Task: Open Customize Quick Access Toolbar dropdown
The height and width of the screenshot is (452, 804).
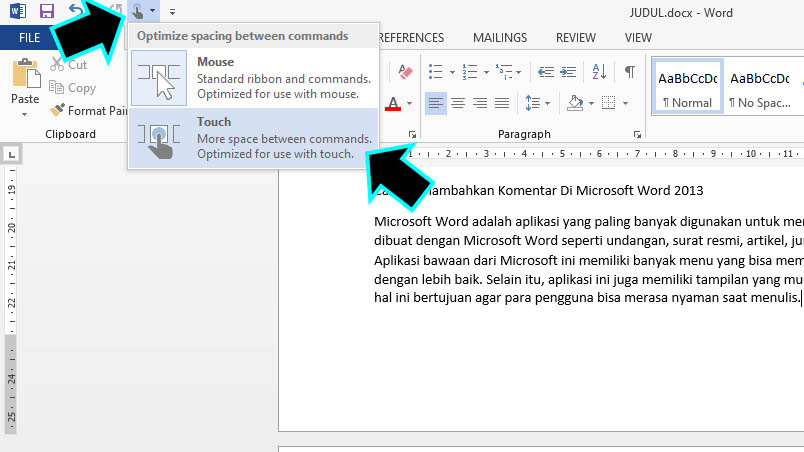Action: click(x=172, y=12)
